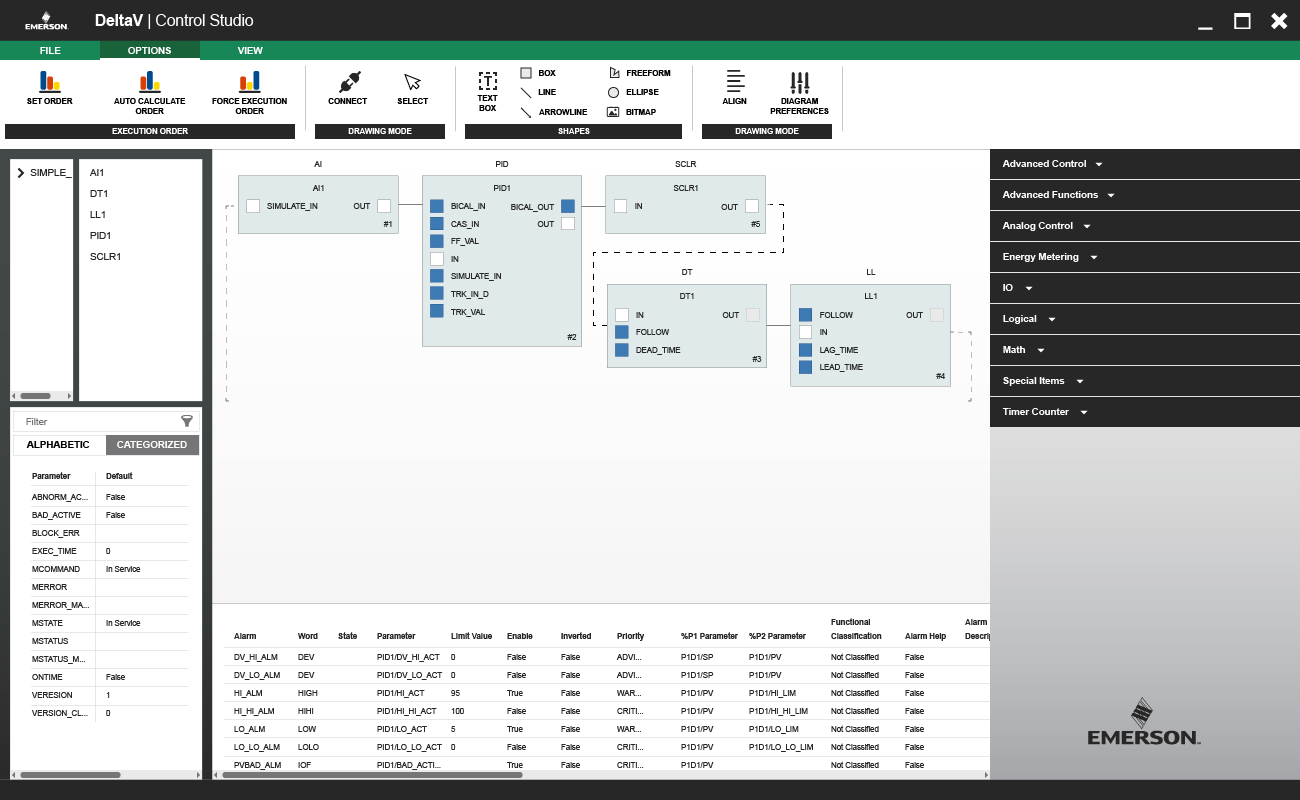Expand the Analog Control palette

1145,226
